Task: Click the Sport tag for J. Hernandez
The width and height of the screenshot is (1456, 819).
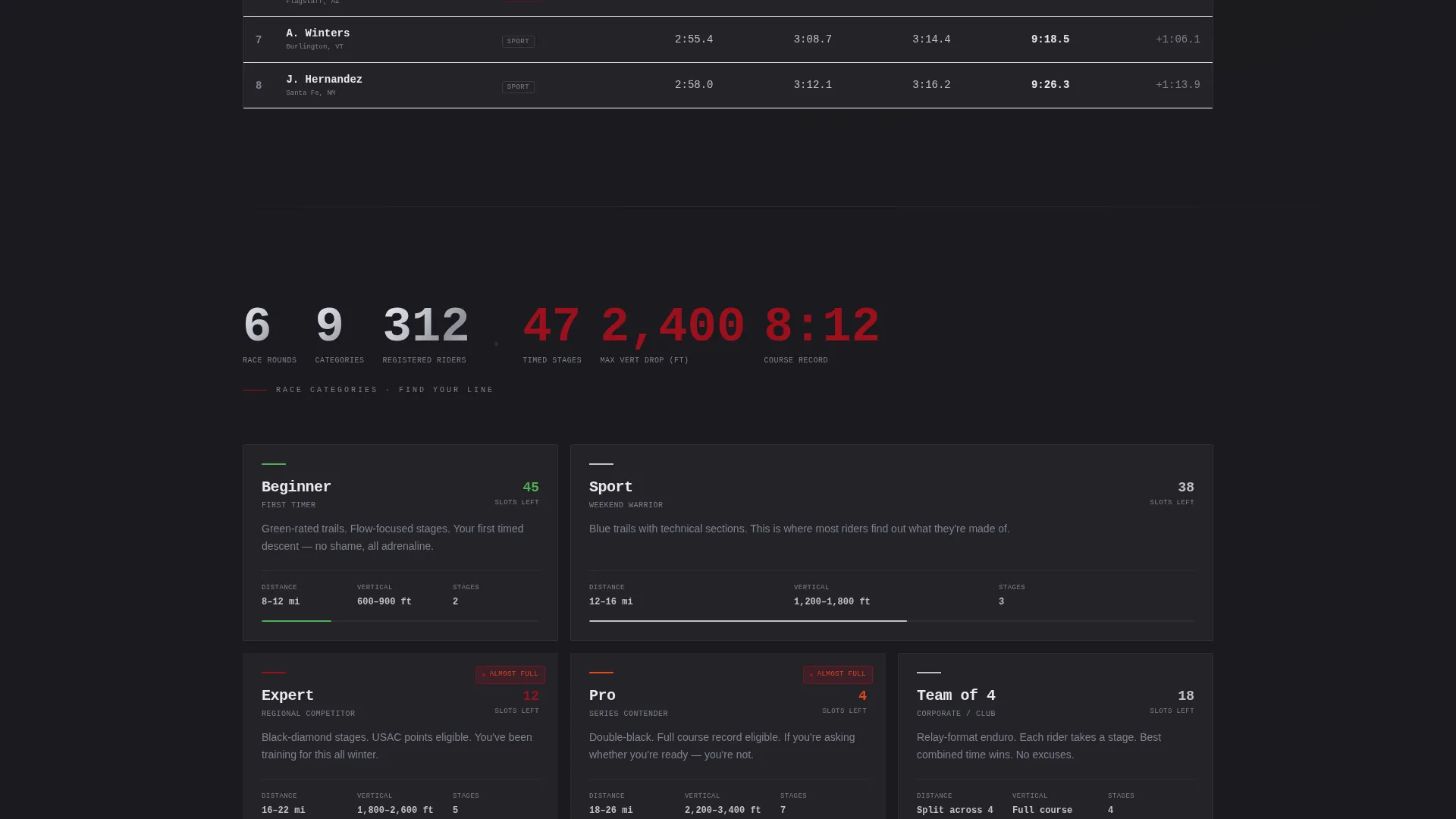Action: coord(518,87)
